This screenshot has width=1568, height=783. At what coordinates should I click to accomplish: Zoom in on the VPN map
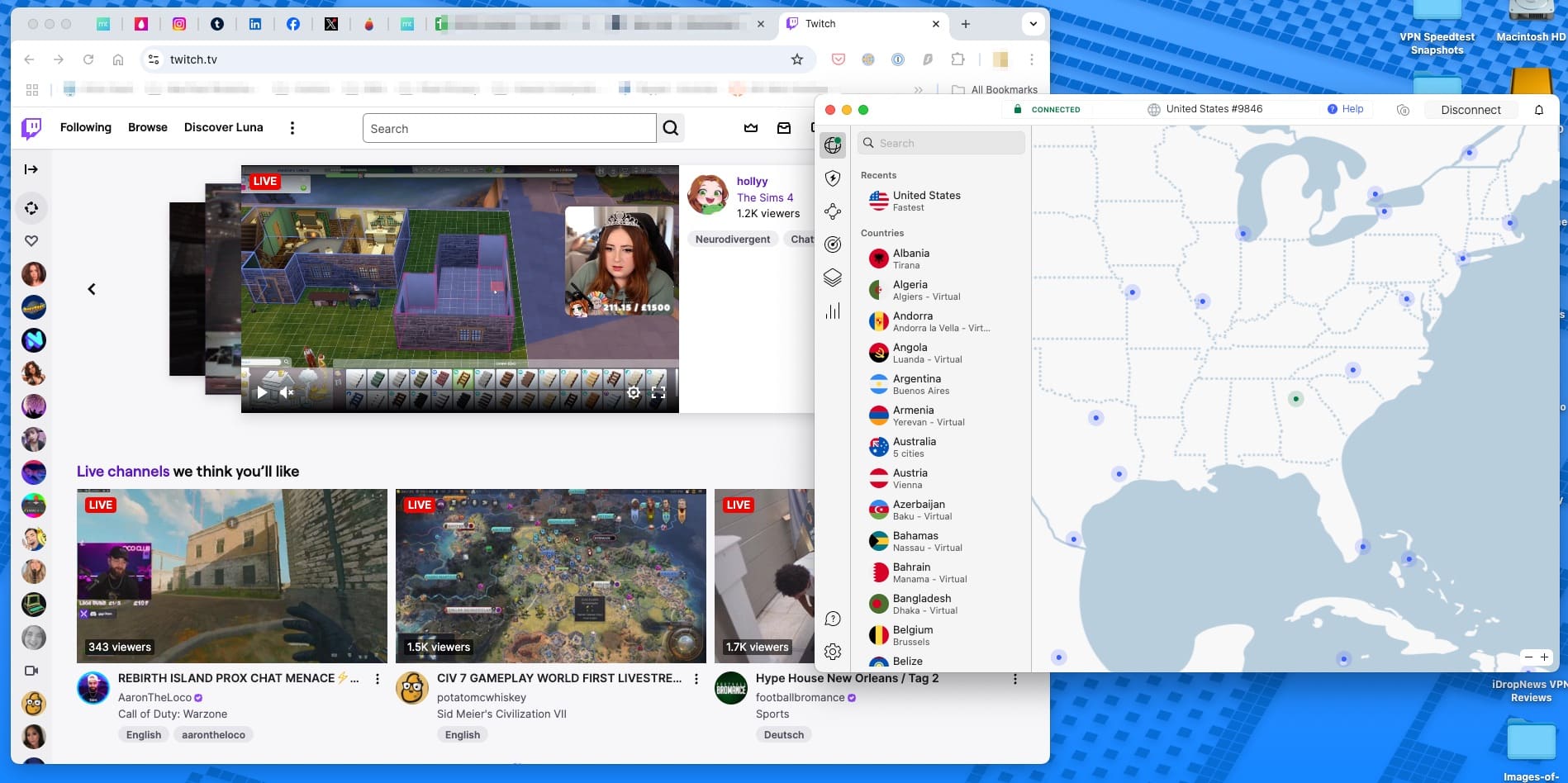point(1544,657)
